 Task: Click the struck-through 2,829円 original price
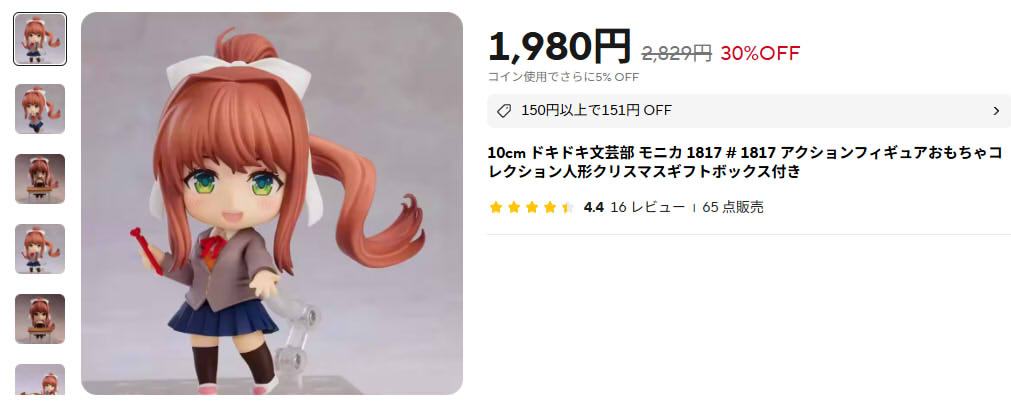[676, 53]
